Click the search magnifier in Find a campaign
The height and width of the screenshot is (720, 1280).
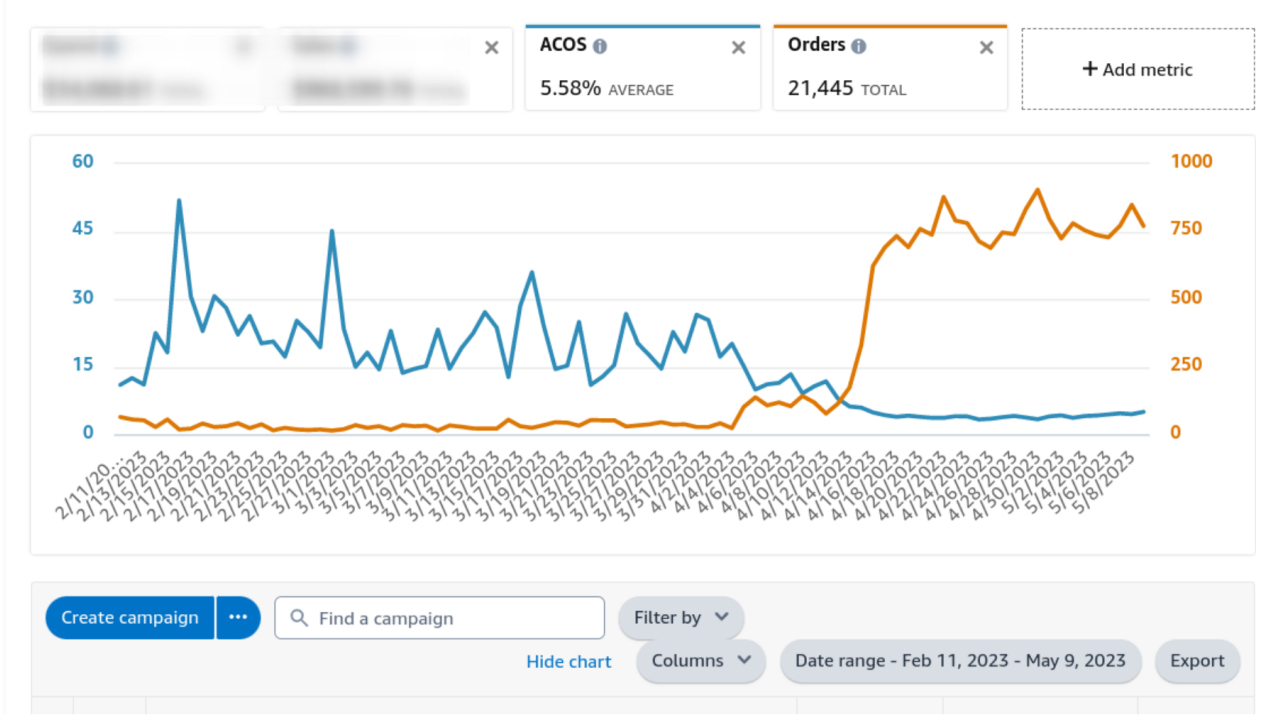click(x=297, y=617)
